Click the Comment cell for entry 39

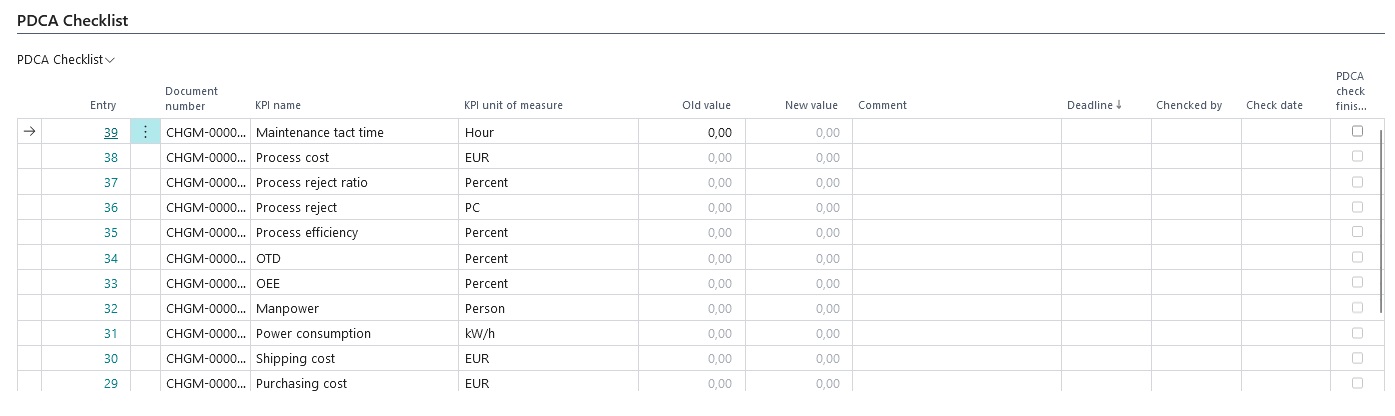955,132
